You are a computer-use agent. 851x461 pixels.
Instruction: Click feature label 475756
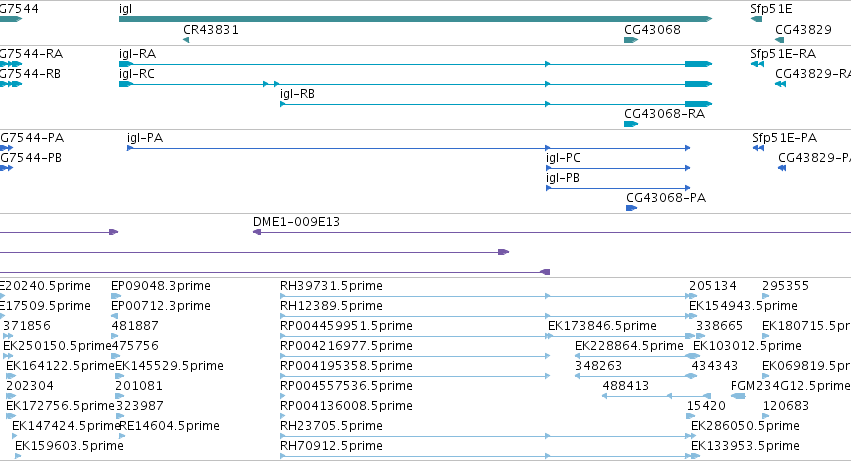[x=135, y=346]
